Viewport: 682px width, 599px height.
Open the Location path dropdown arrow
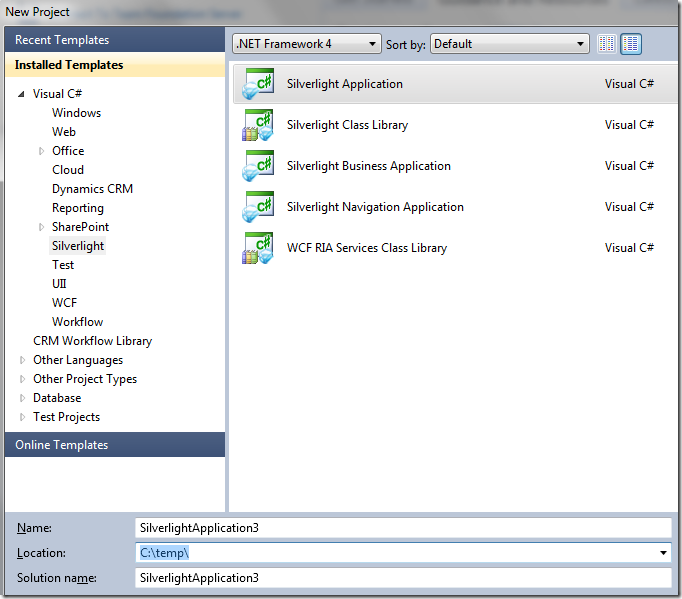tap(663, 553)
